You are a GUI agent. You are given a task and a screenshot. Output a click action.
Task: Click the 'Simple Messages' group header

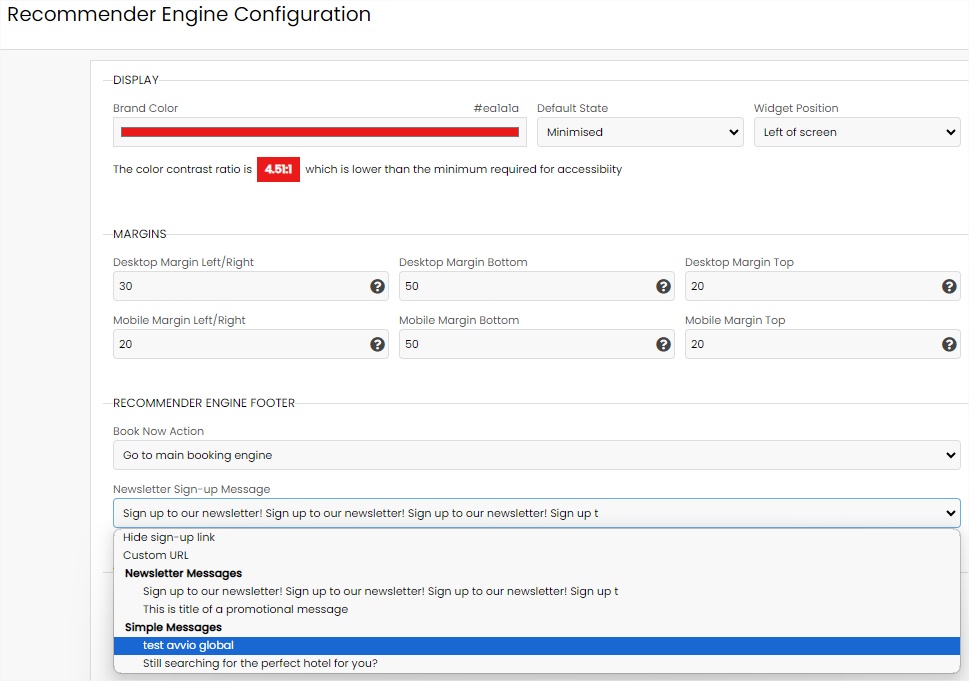(x=173, y=627)
